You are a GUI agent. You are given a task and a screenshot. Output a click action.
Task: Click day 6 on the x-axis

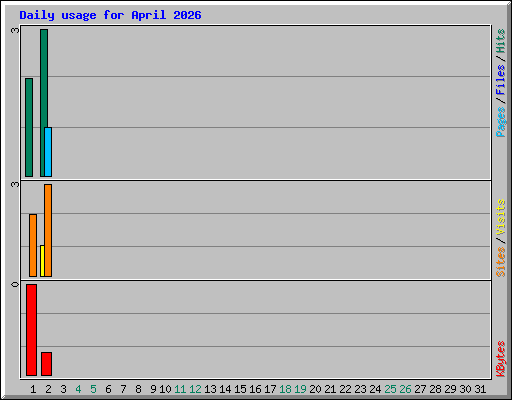tap(108, 389)
